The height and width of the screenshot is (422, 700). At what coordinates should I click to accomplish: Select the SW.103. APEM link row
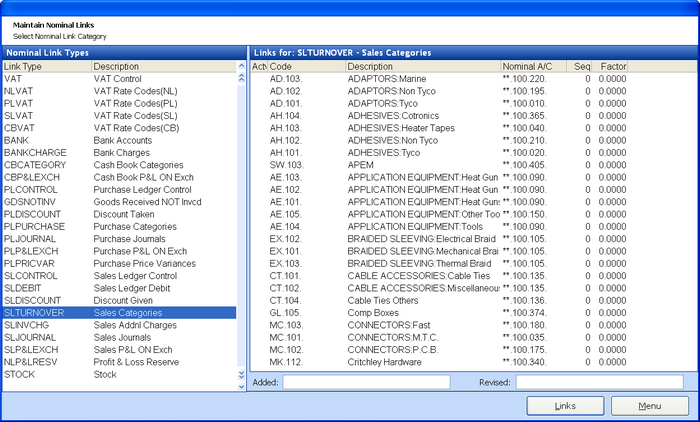point(440,164)
